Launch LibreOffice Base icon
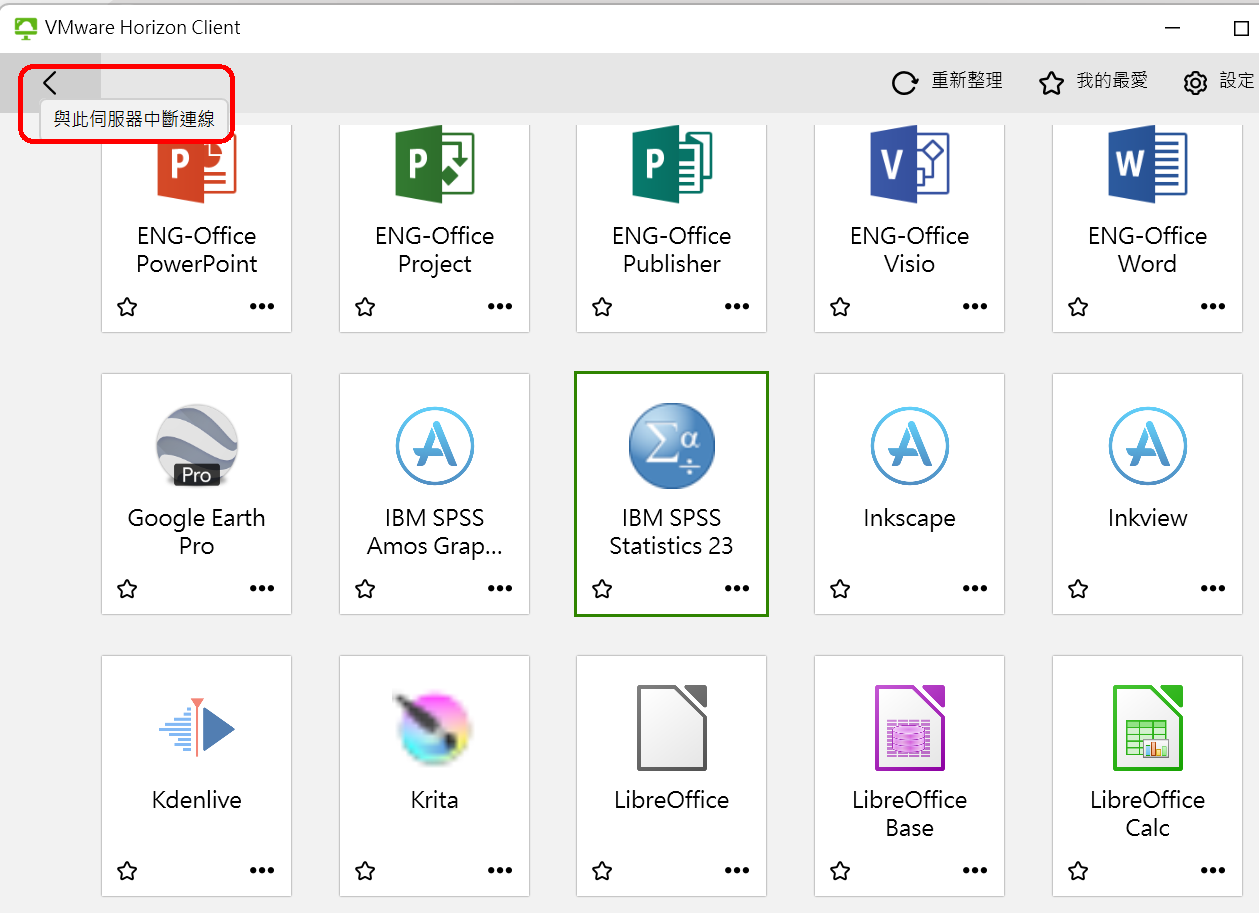This screenshot has height=913, width=1259. [908, 728]
